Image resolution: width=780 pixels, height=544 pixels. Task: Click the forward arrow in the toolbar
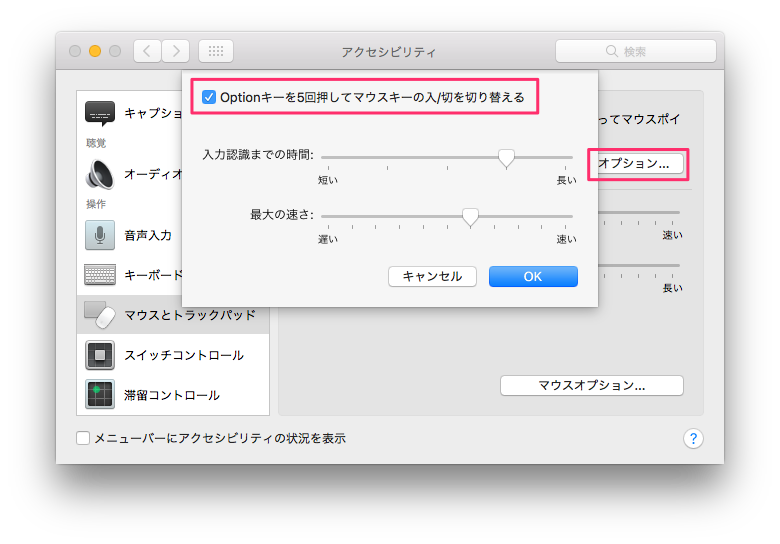(176, 51)
